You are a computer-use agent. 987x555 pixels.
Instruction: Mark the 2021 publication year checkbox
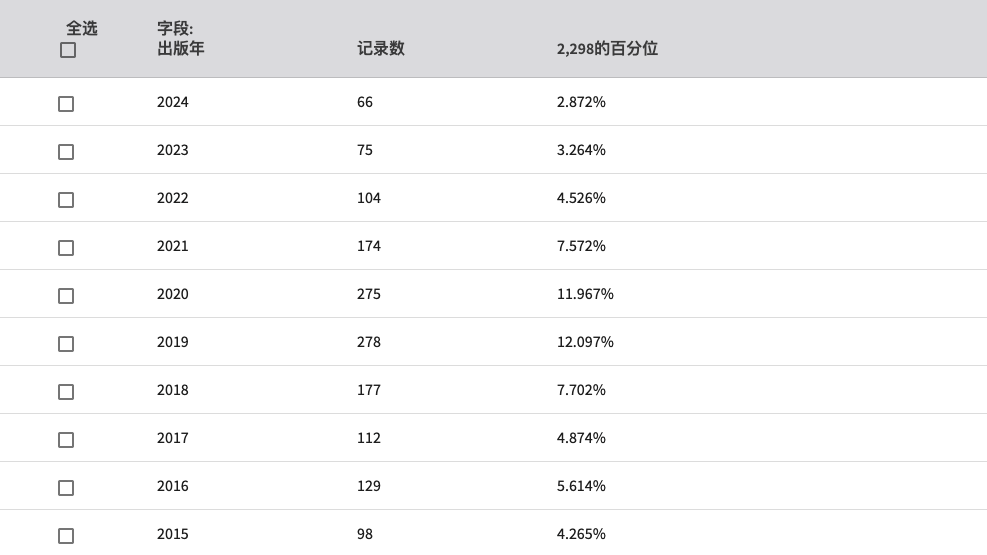66,248
